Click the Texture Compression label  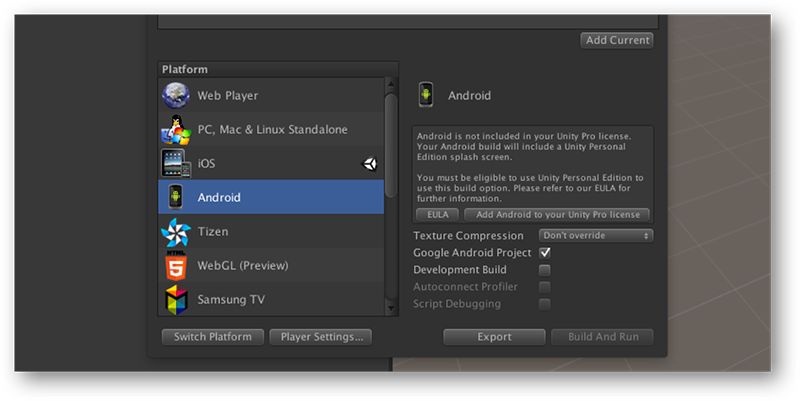click(468, 236)
